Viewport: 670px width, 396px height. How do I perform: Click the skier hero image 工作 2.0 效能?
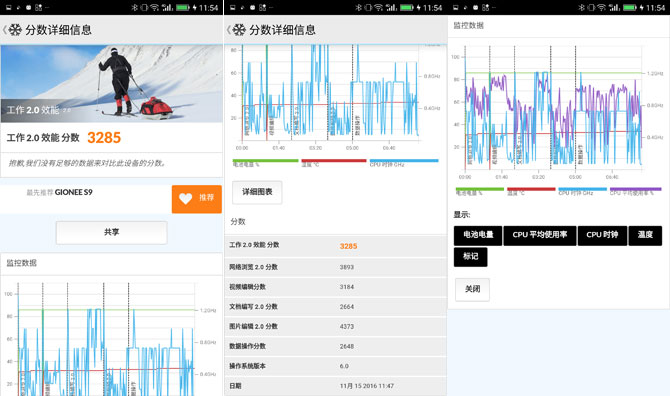(x=112, y=84)
